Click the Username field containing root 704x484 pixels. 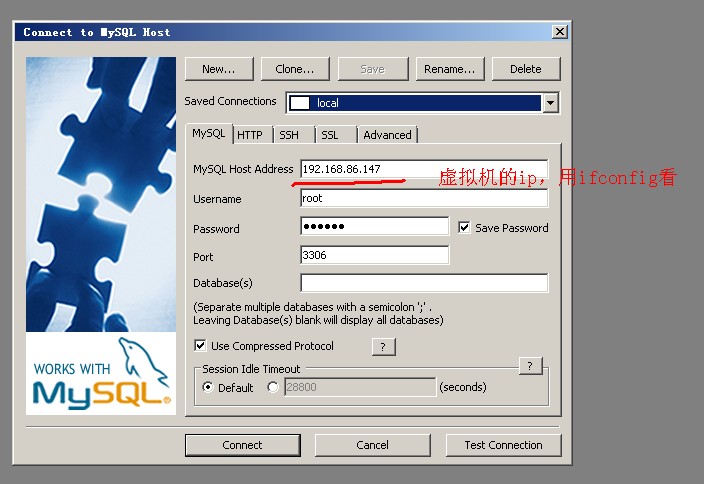coord(424,198)
